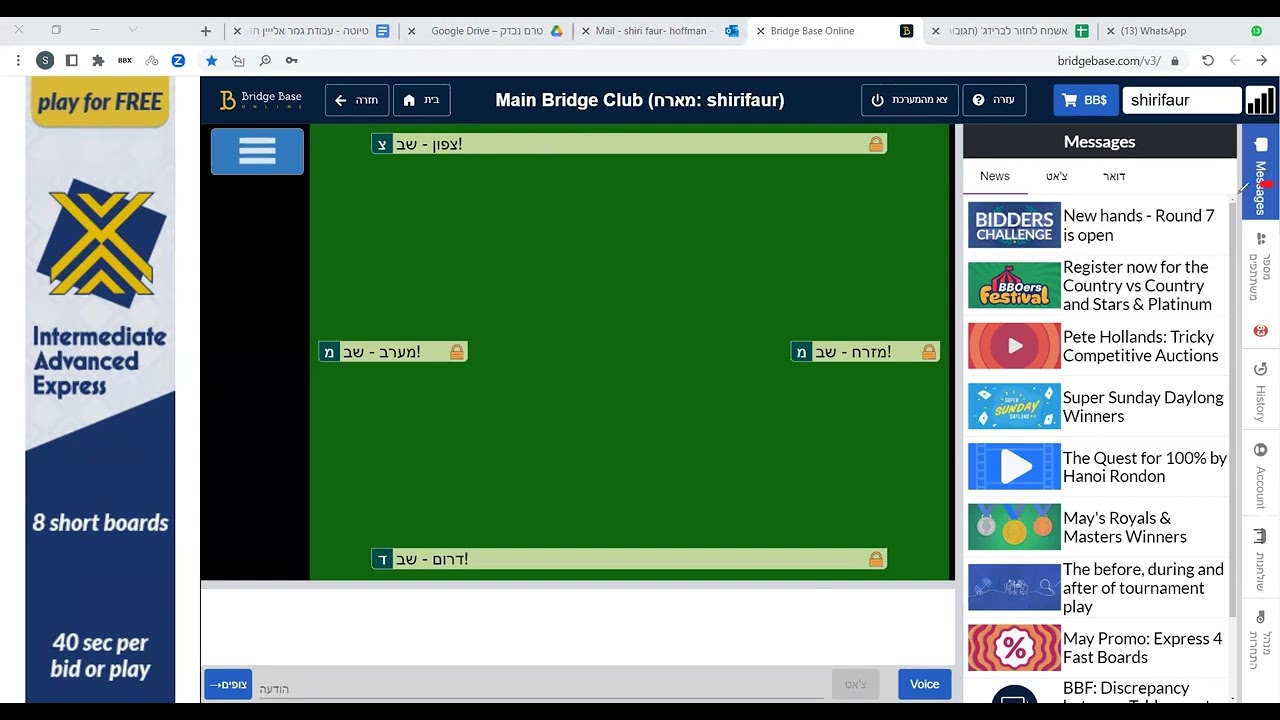Reload the page
This screenshot has width=1280, height=720.
point(1208,61)
